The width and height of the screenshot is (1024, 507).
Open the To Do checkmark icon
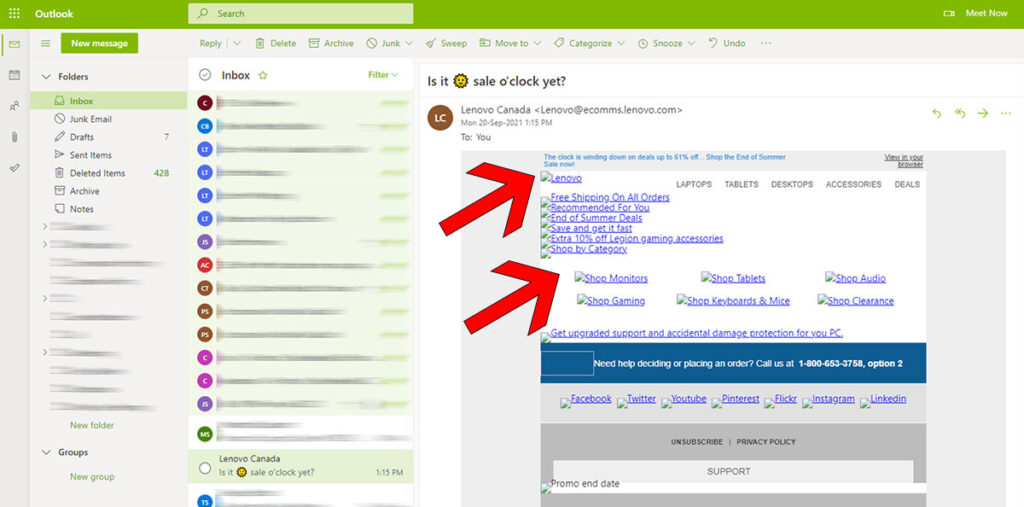(x=14, y=168)
